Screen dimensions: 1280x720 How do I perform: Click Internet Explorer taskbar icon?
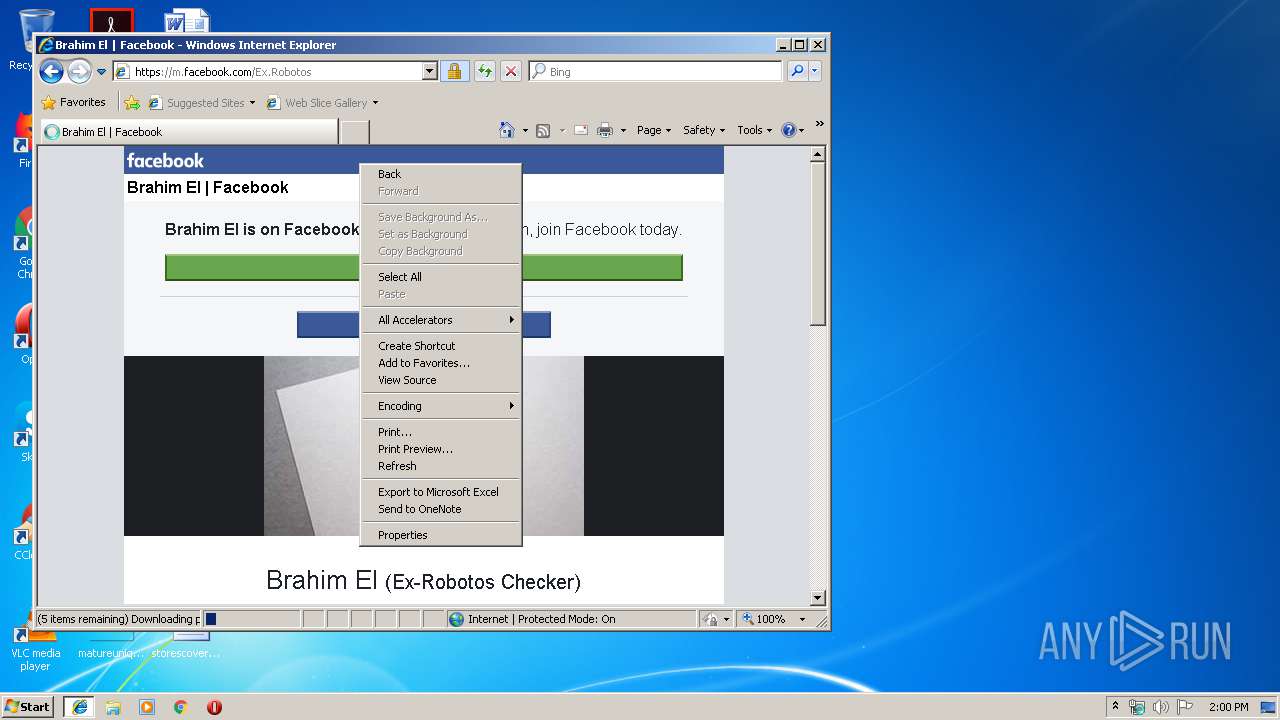[79, 706]
